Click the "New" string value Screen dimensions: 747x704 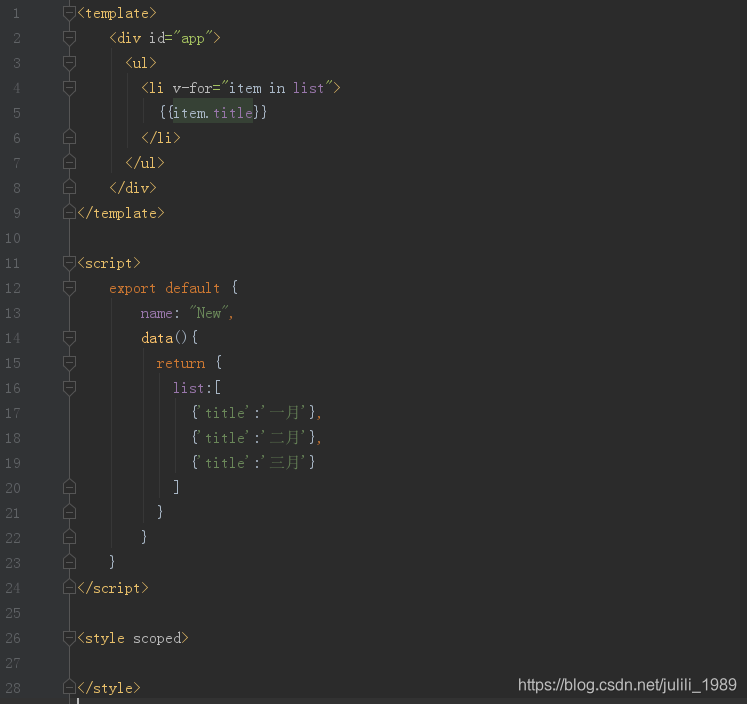pos(209,313)
